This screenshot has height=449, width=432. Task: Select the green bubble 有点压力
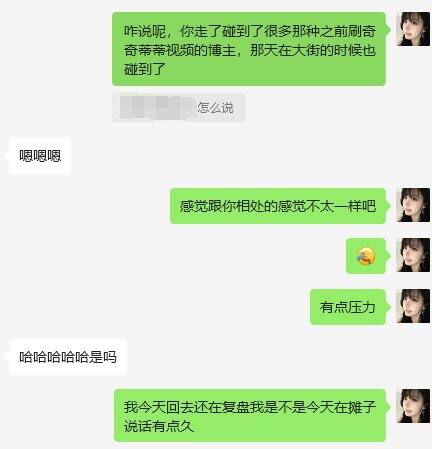pos(348,307)
